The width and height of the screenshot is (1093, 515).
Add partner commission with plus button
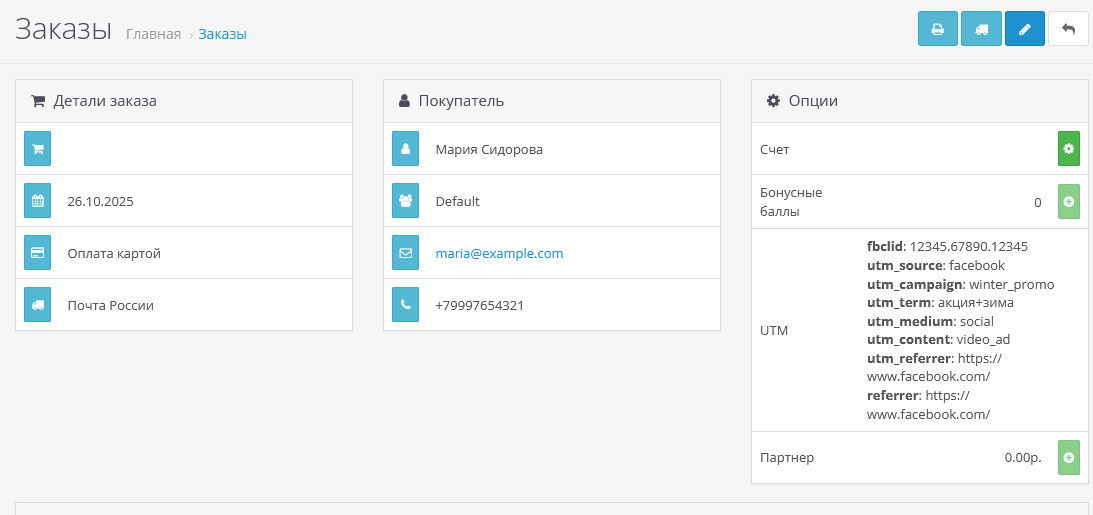[x=1068, y=457]
